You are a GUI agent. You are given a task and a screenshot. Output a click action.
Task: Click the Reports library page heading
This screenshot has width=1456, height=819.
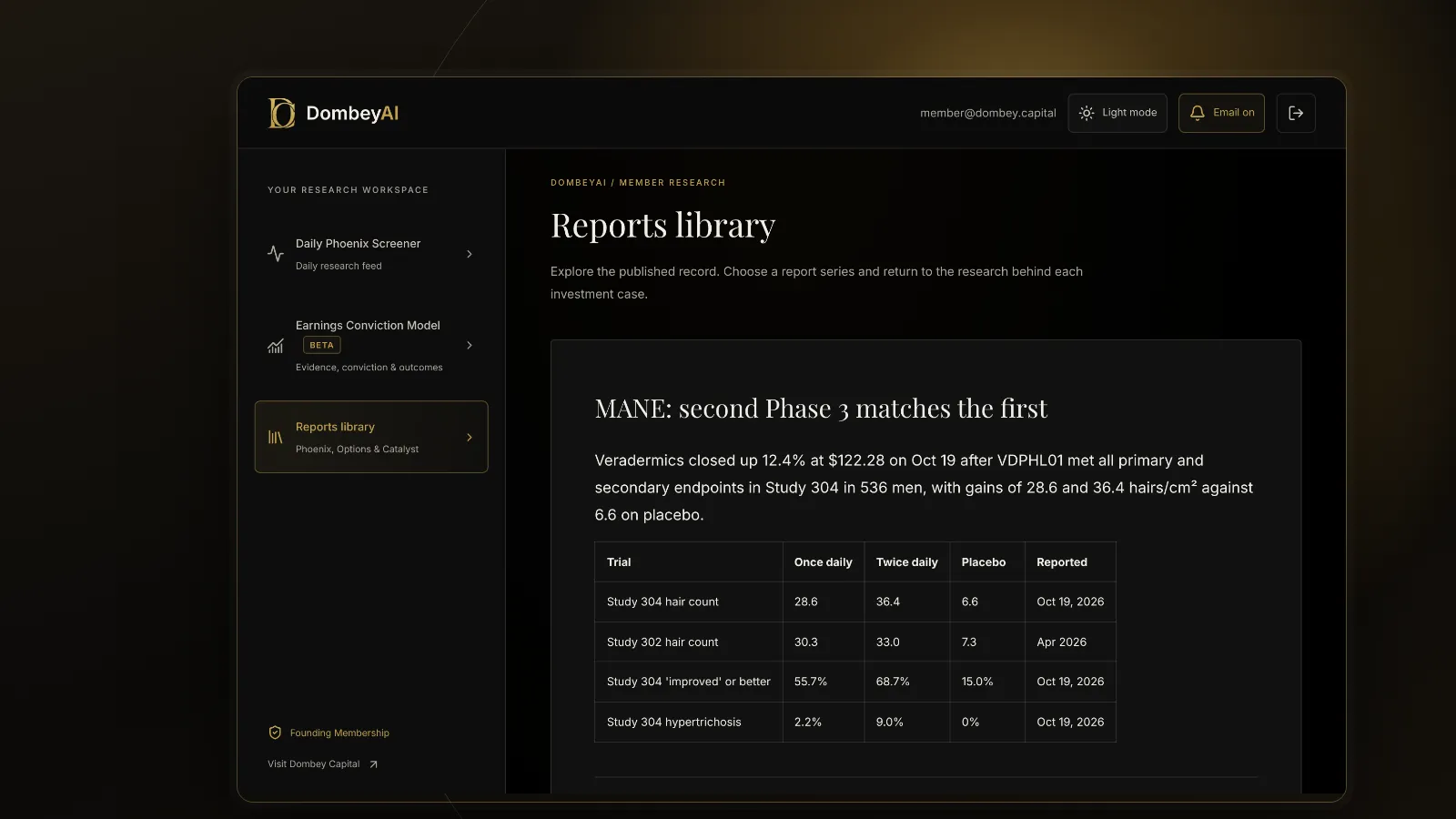[663, 225]
